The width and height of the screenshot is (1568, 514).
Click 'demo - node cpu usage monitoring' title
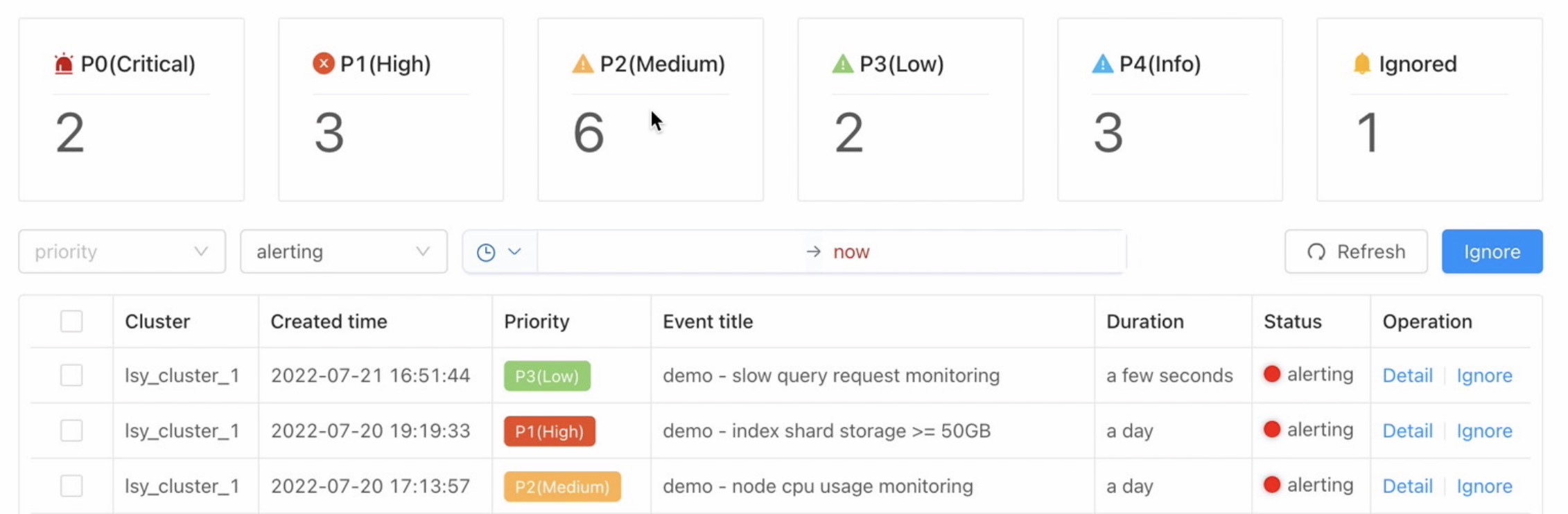coord(818,486)
